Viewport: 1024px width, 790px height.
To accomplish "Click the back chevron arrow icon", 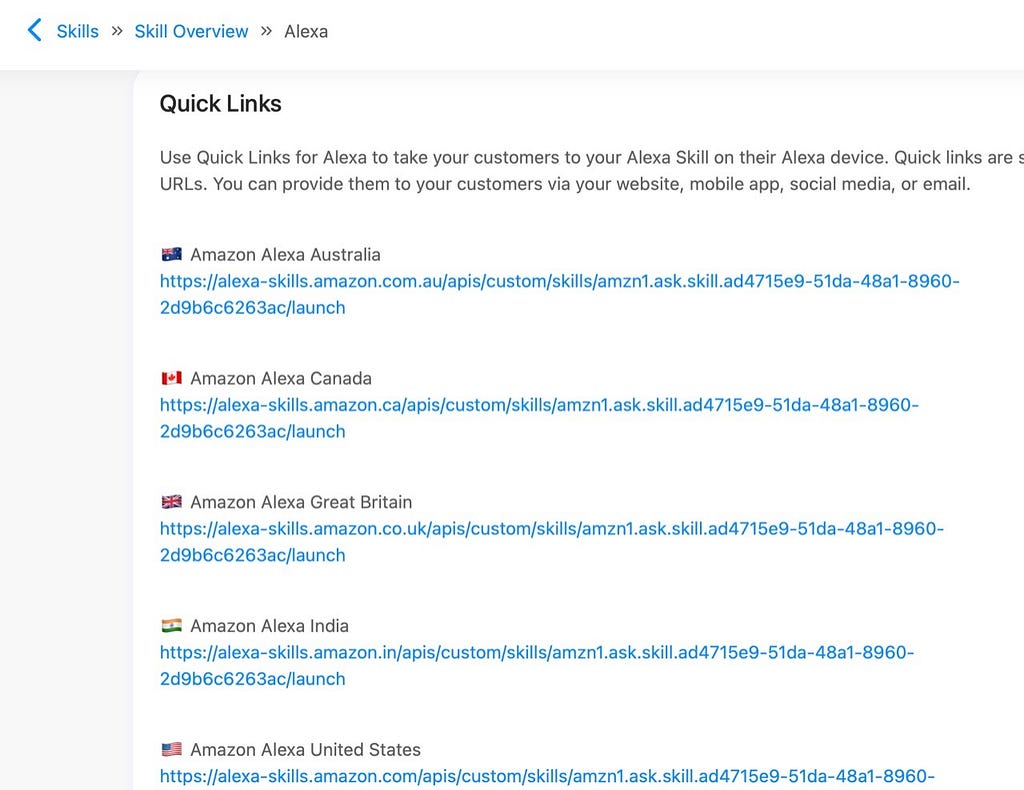I will tap(35, 30).
